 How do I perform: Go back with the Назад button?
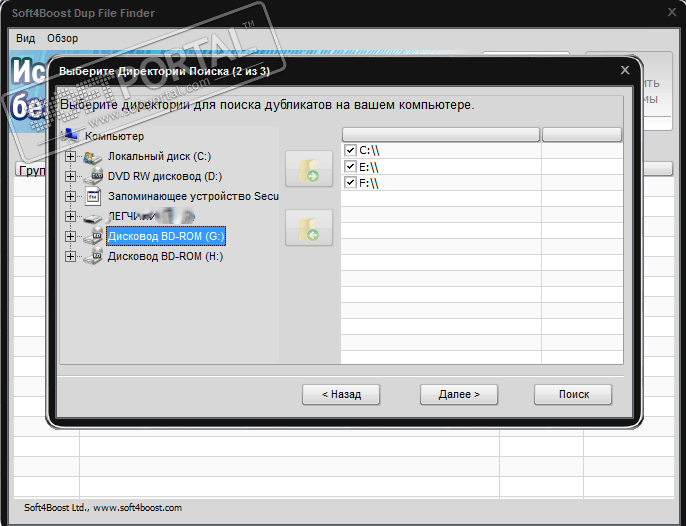click(x=341, y=395)
